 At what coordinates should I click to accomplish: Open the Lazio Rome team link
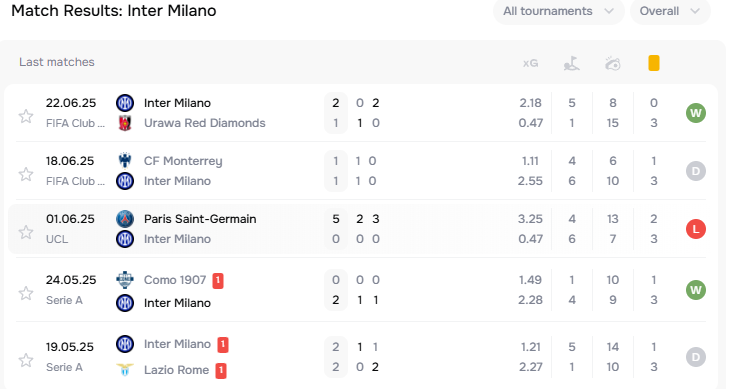point(176,370)
